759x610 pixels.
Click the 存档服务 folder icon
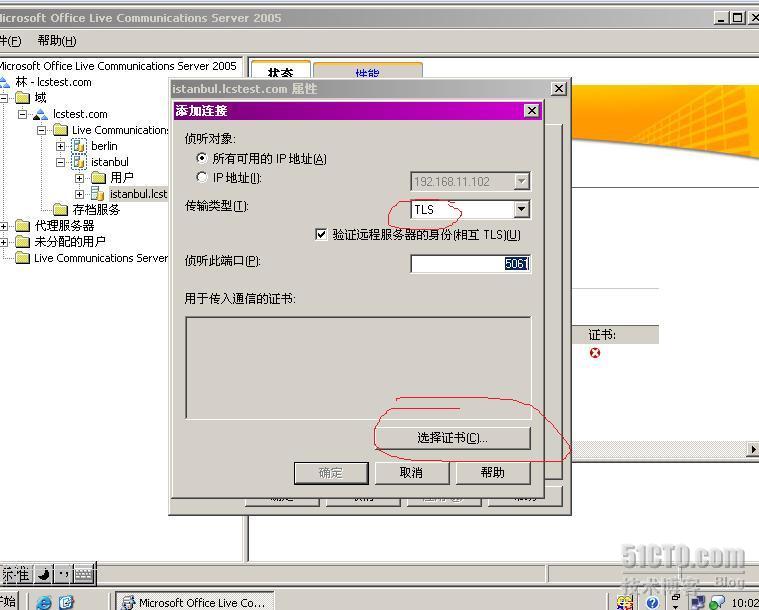tap(60, 210)
